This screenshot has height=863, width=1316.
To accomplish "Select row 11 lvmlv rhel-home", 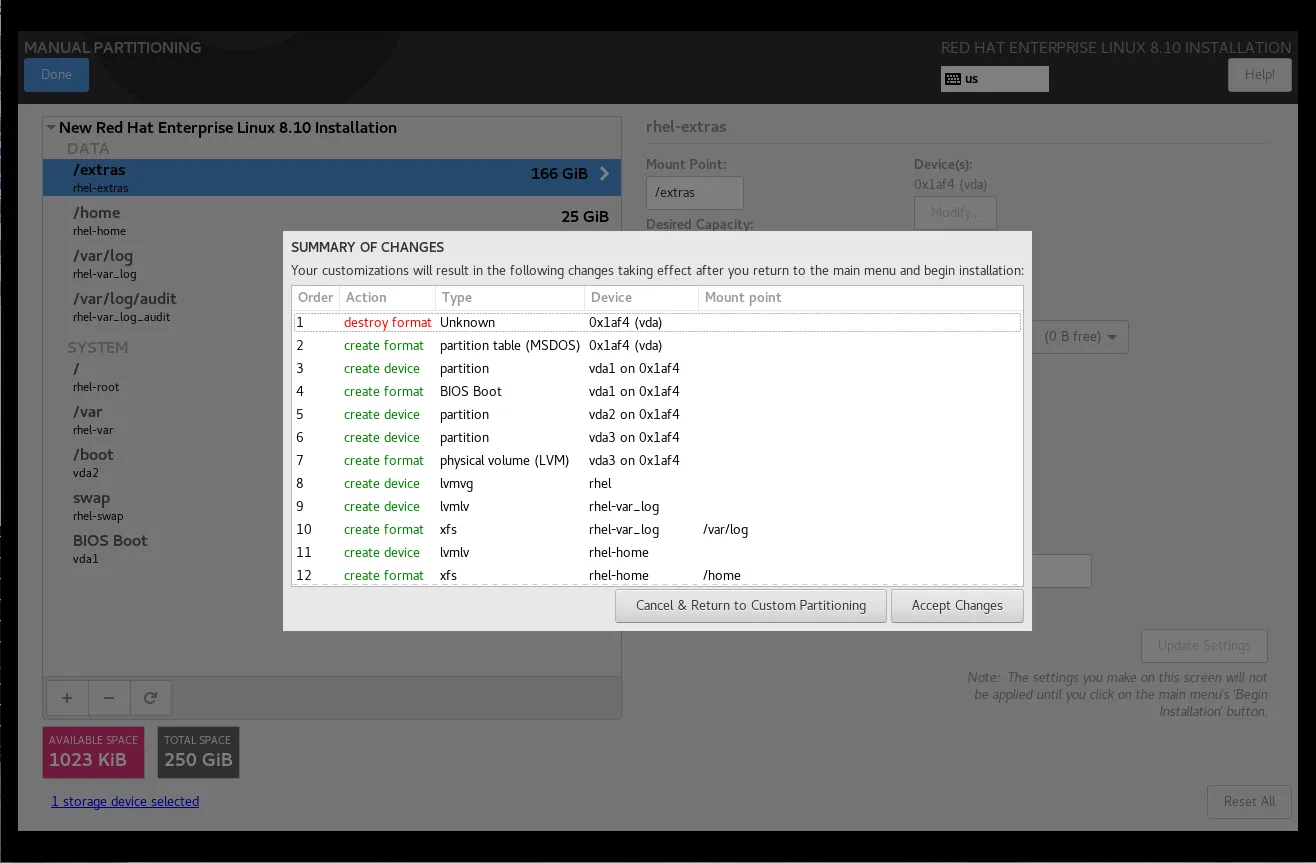I will click(x=657, y=552).
